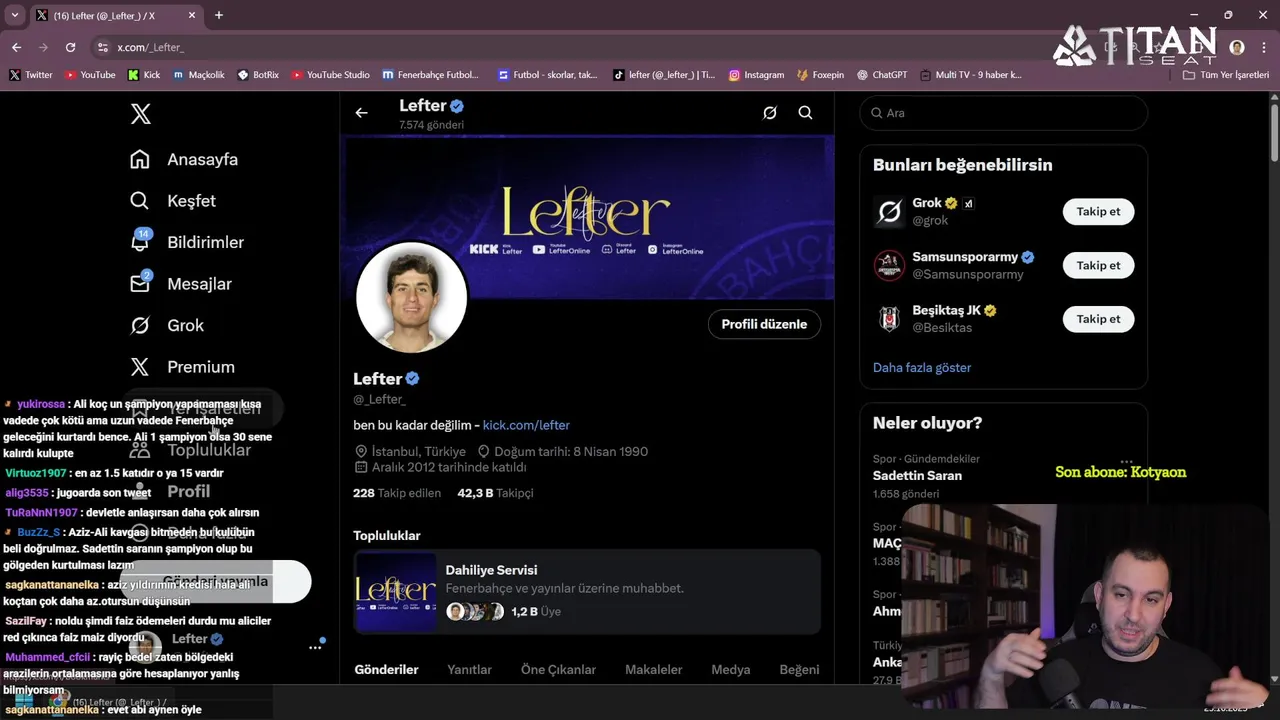This screenshot has height=720, width=1280.
Task: Click the site information icon in address bar
Action: 102,47
